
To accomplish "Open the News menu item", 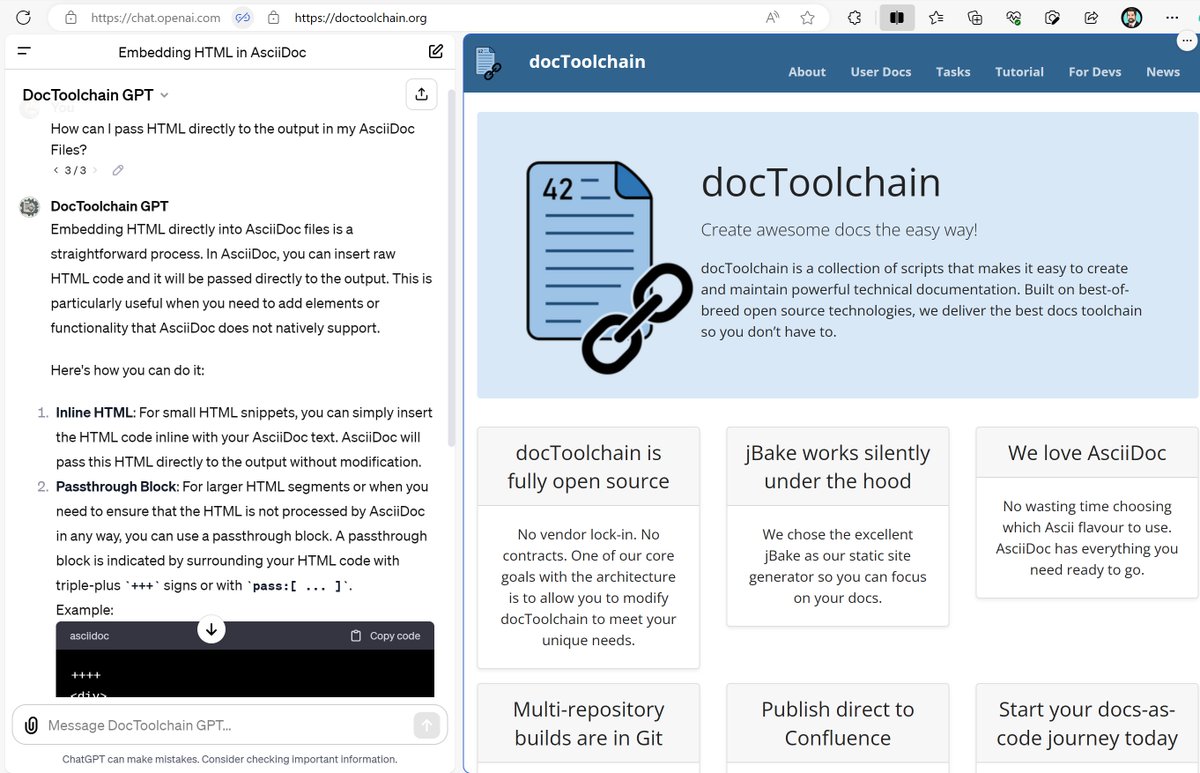I will point(1163,72).
